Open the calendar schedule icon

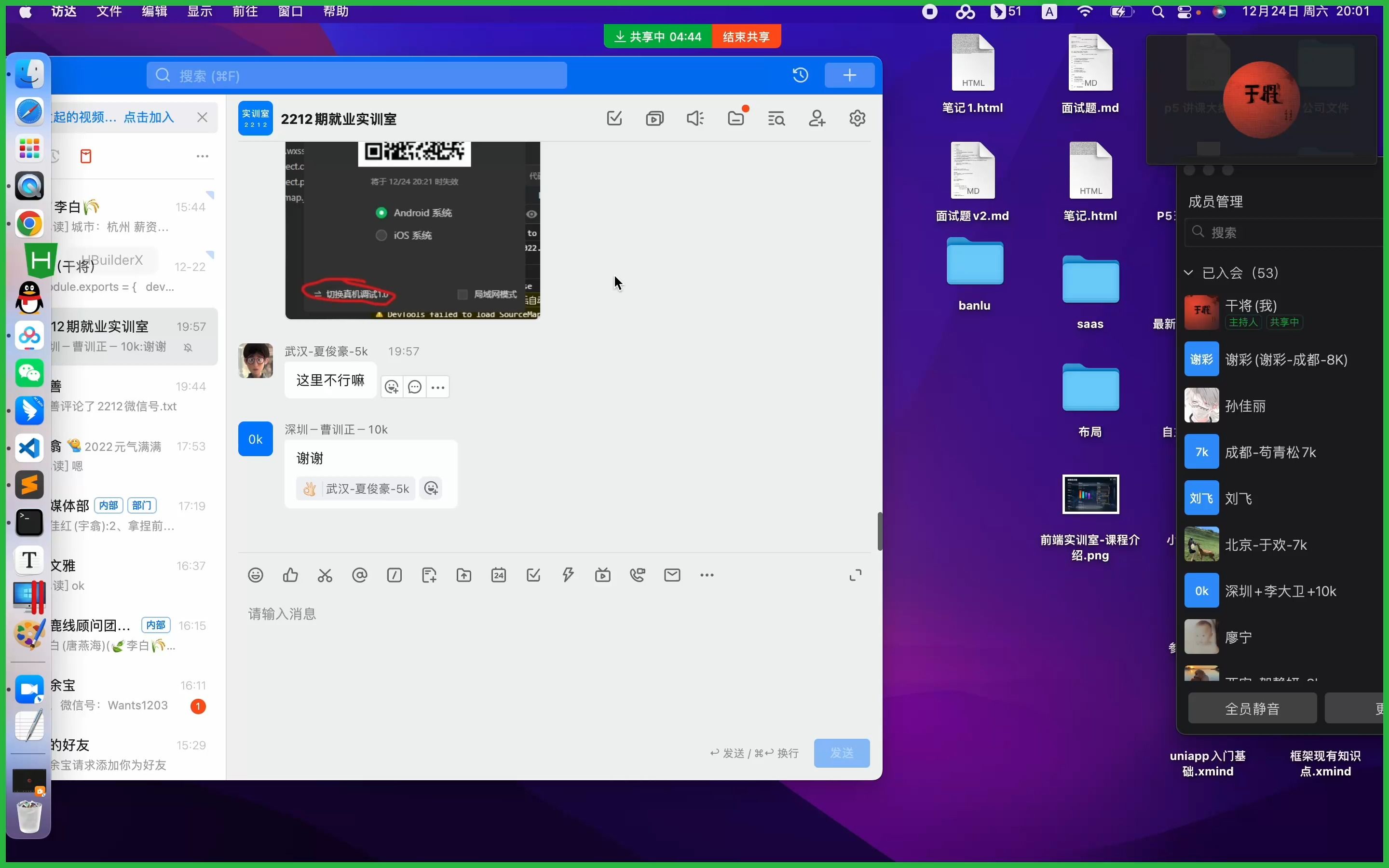pyautogui.click(x=499, y=575)
